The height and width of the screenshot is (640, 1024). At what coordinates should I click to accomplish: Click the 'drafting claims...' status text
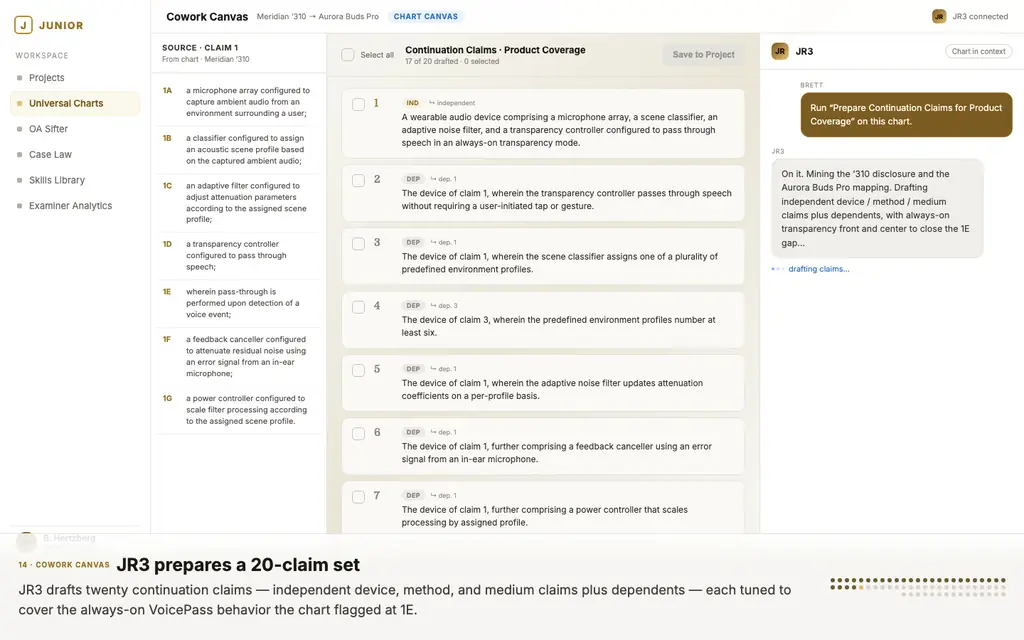click(x=818, y=269)
